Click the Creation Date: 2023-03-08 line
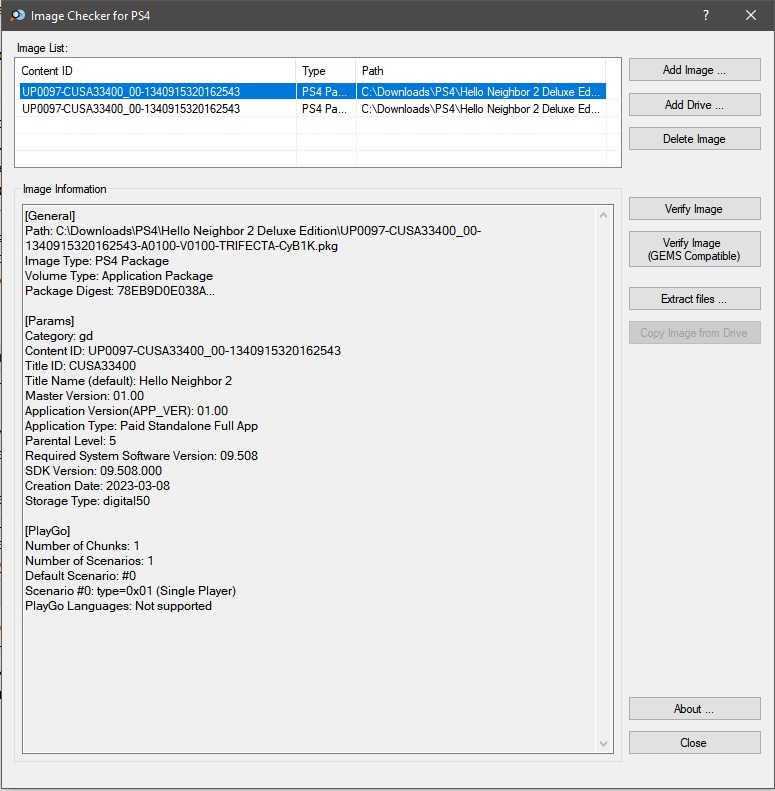The width and height of the screenshot is (775, 791). point(97,486)
